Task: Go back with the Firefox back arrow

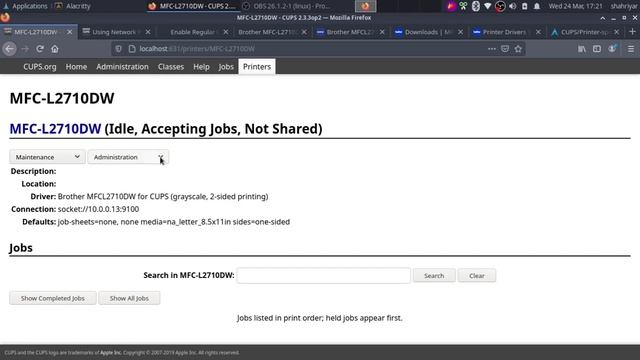Action: 9,49
